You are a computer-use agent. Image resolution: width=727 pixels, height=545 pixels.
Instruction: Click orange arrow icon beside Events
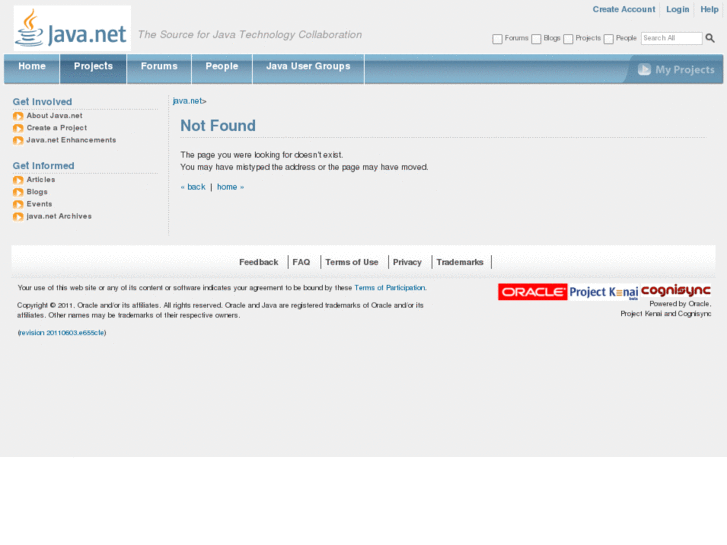(x=18, y=205)
